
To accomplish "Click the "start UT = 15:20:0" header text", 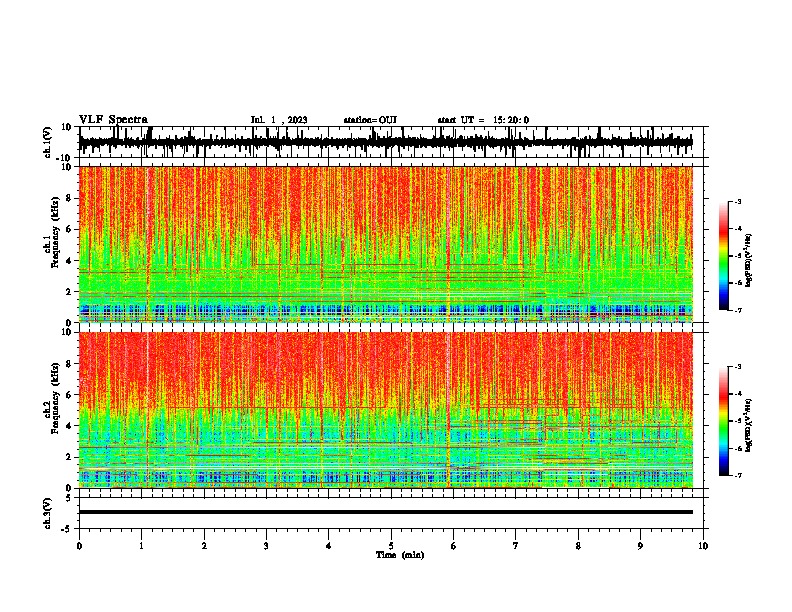I will point(483,120).
